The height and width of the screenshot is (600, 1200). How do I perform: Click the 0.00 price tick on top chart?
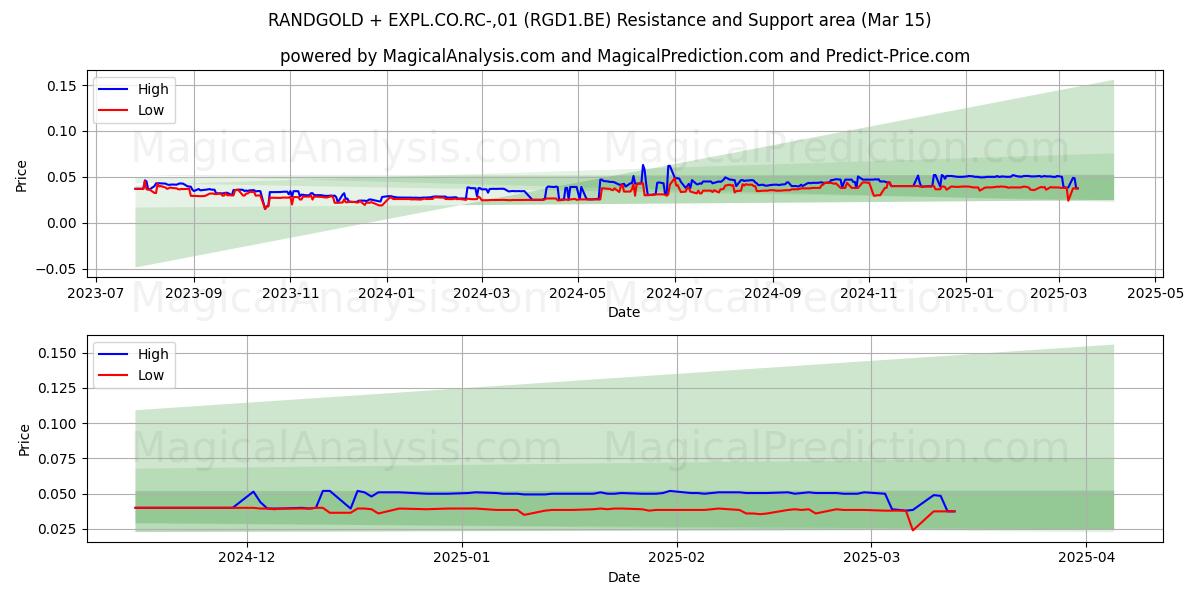click(x=64, y=224)
